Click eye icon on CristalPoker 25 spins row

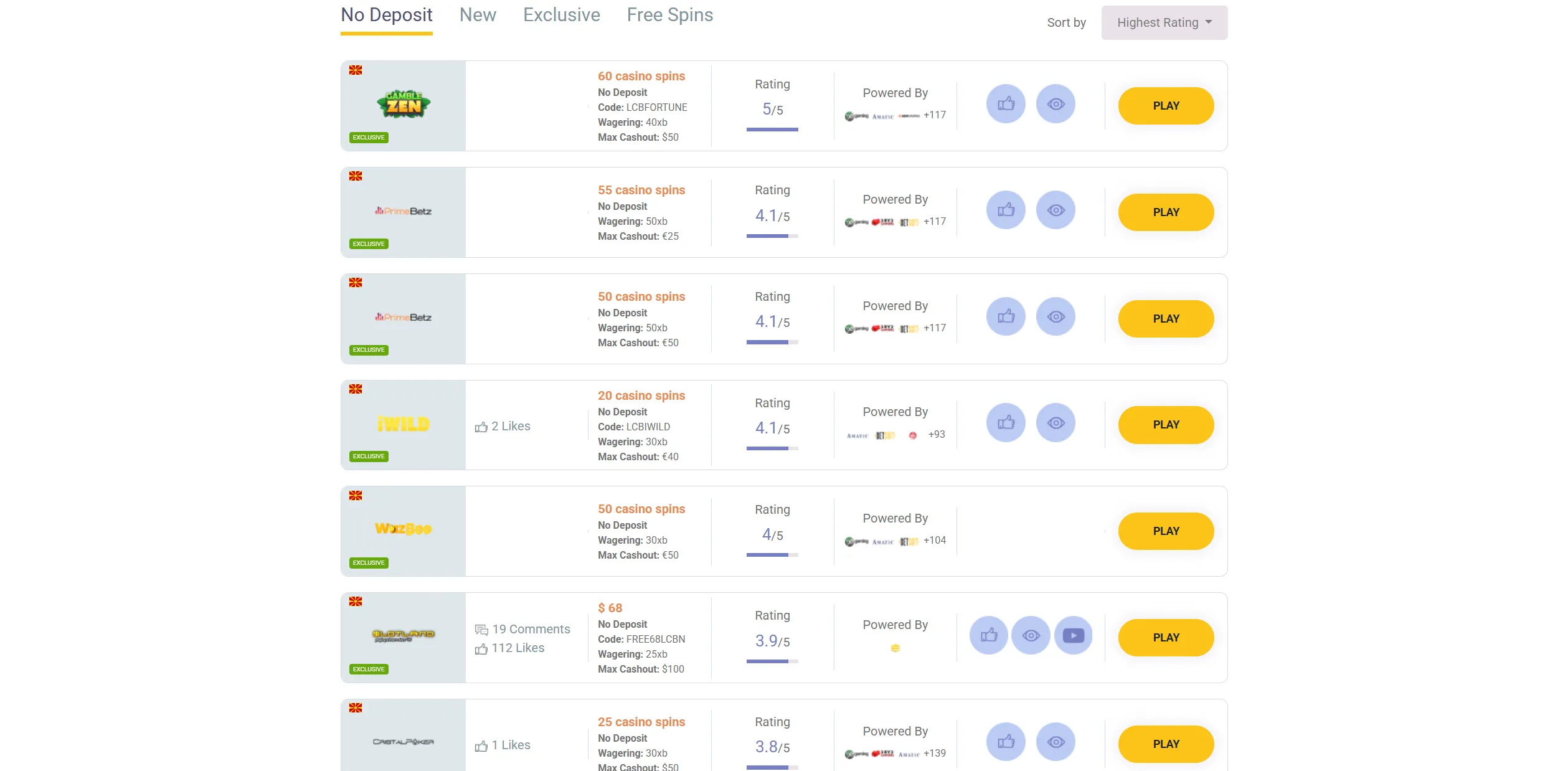point(1056,742)
